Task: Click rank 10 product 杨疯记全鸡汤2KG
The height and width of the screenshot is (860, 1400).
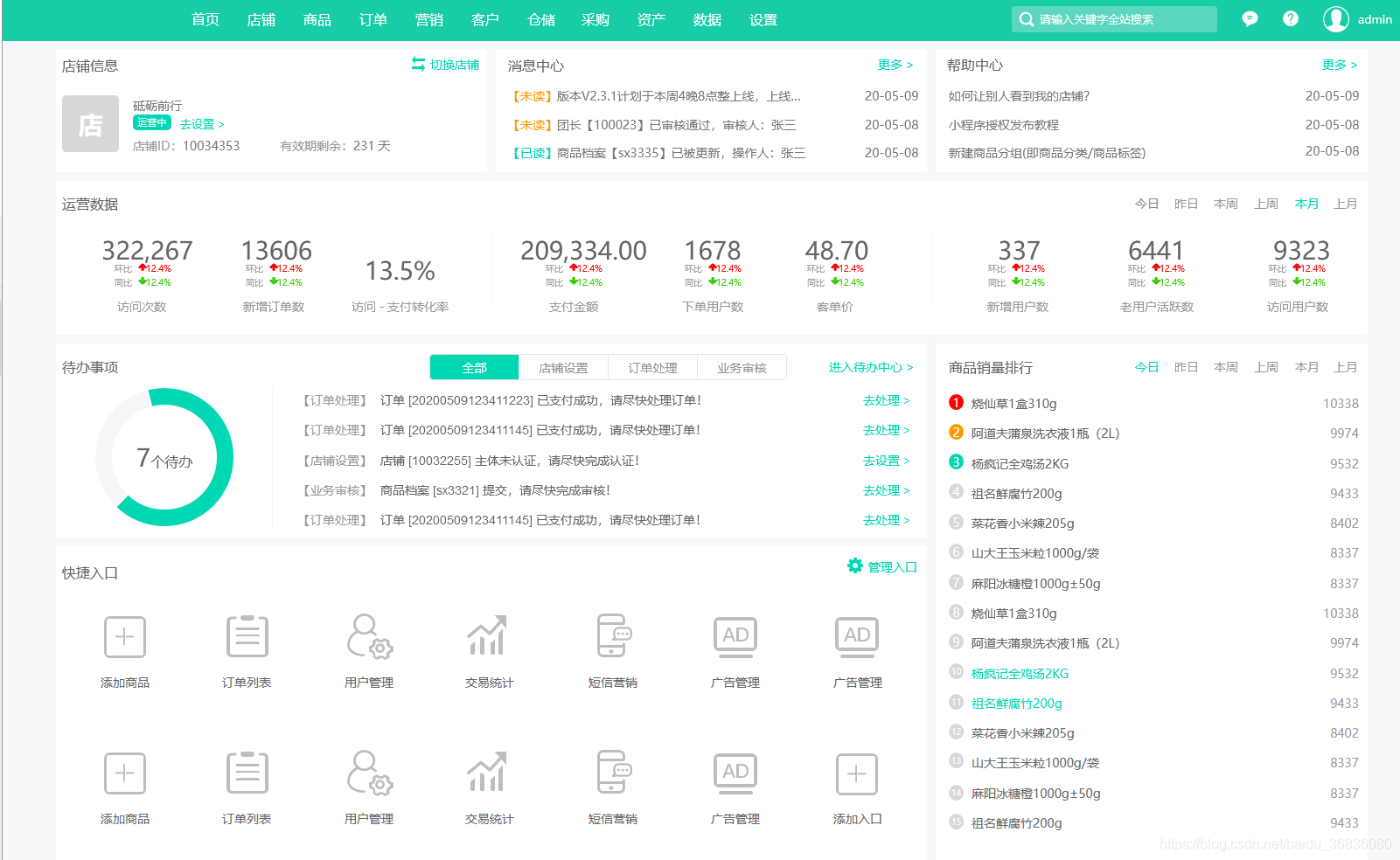Action: coord(1020,674)
